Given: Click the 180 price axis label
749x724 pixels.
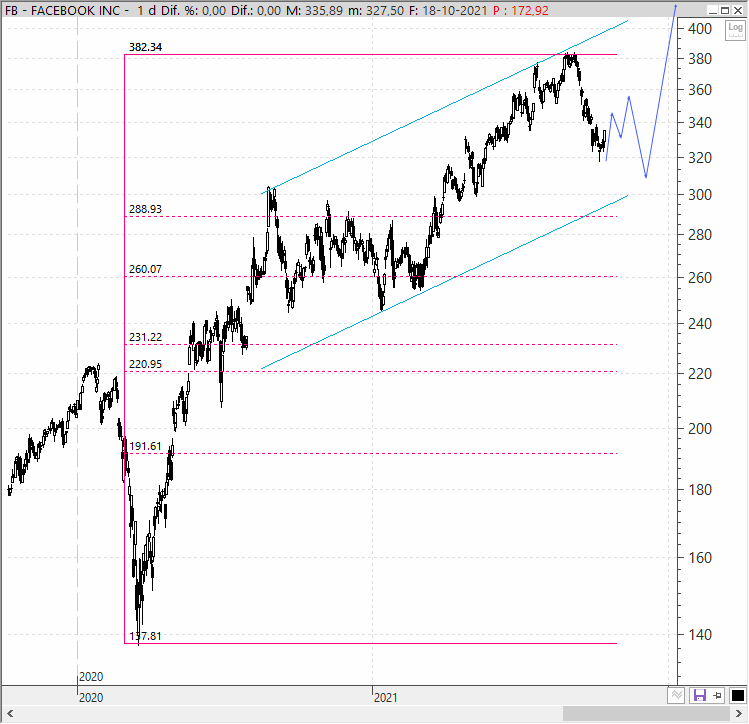Looking at the screenshot, I should click(x=700, y=490).
